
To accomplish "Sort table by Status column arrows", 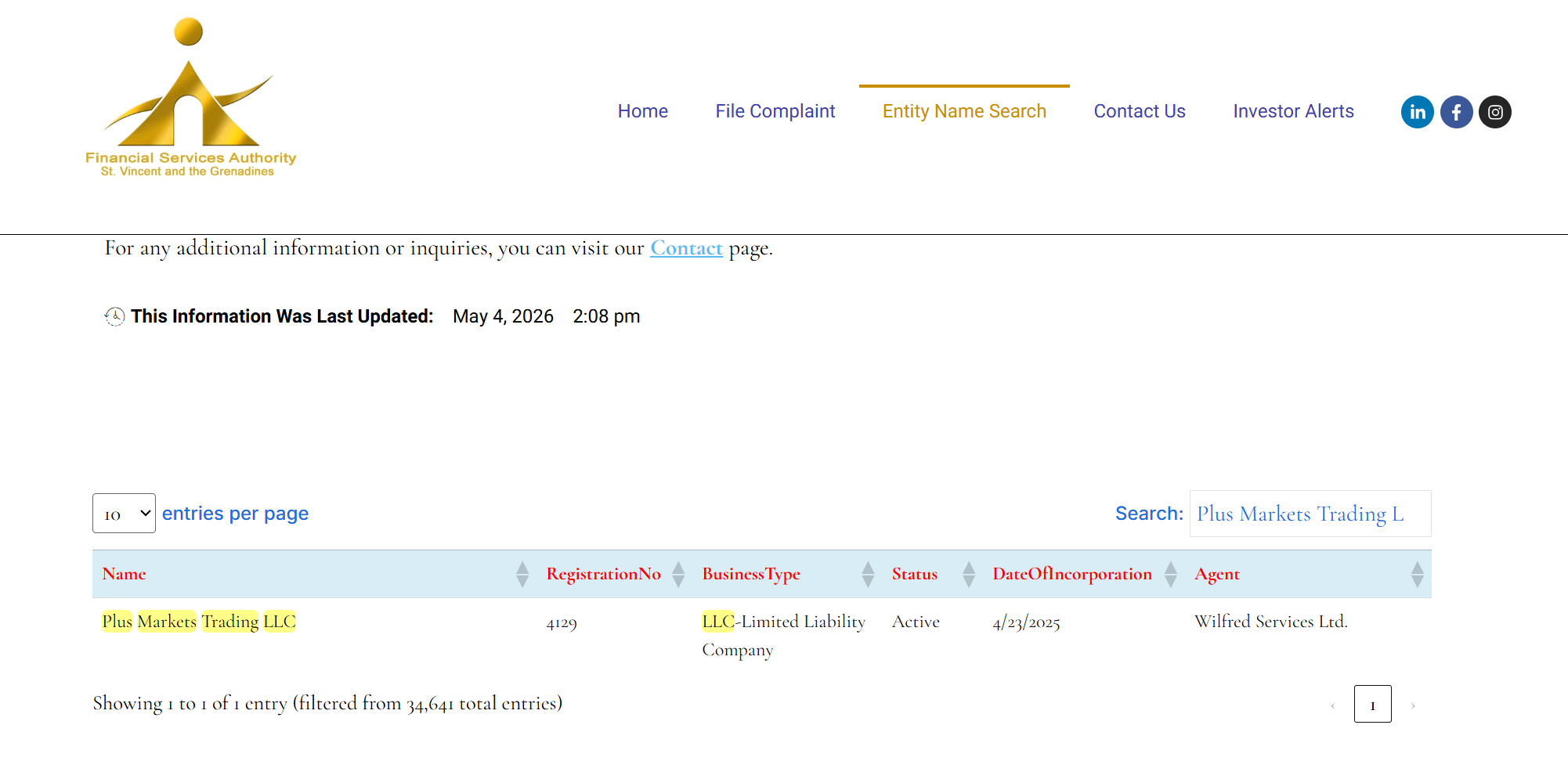I will (969, 574).
